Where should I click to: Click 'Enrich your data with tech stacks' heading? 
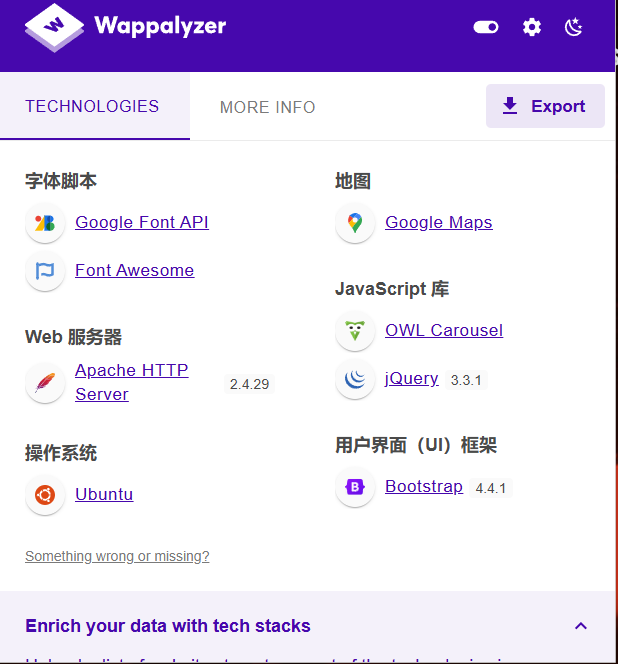coord(168,626)
